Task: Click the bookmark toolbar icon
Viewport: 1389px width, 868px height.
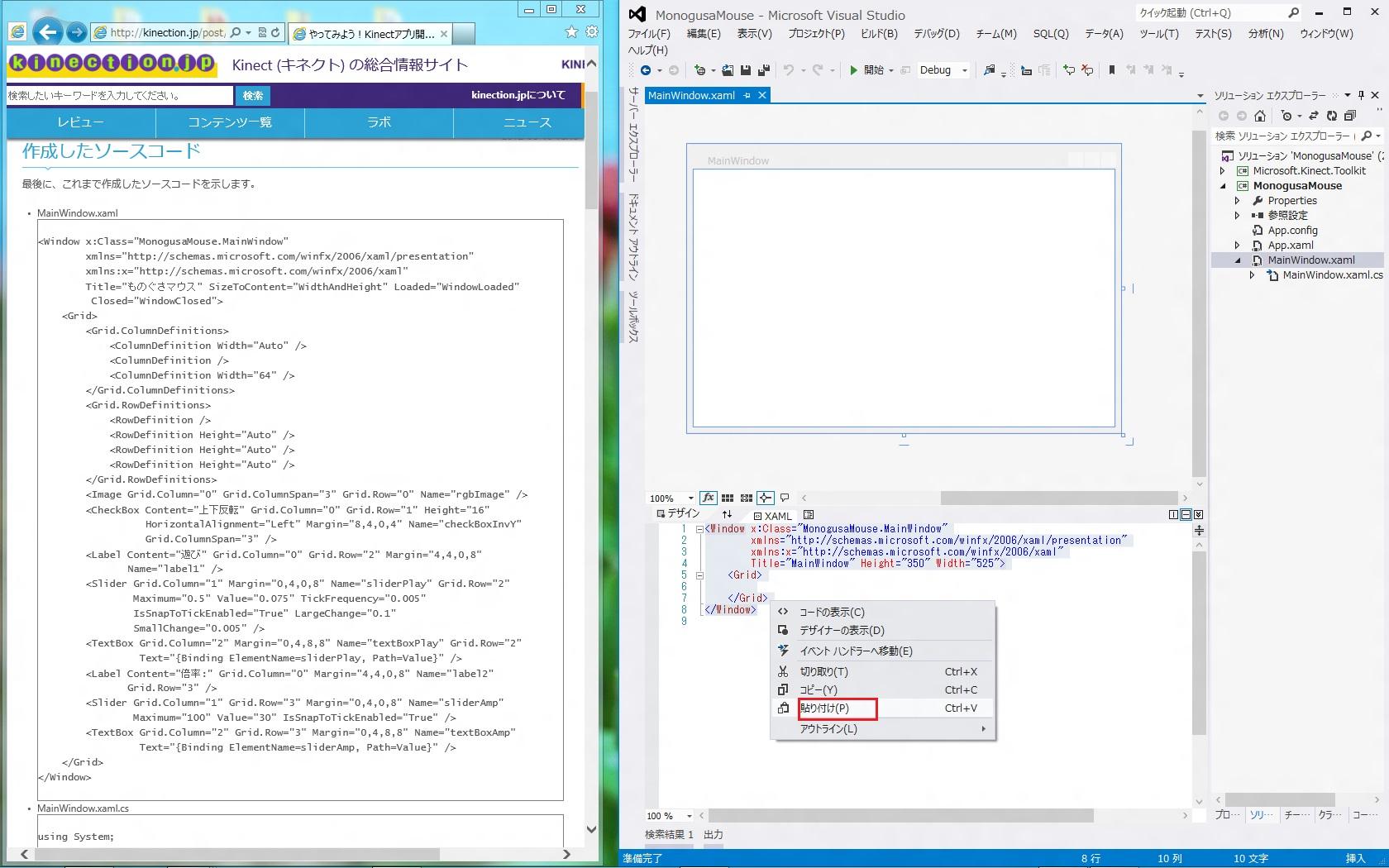Action: 1112,70
